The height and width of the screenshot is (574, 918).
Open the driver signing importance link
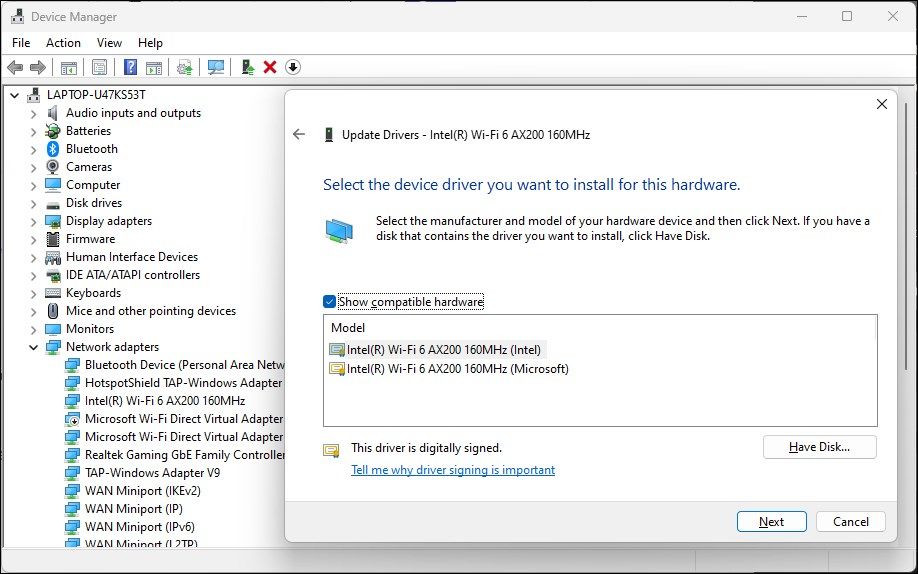coord(452,470)
